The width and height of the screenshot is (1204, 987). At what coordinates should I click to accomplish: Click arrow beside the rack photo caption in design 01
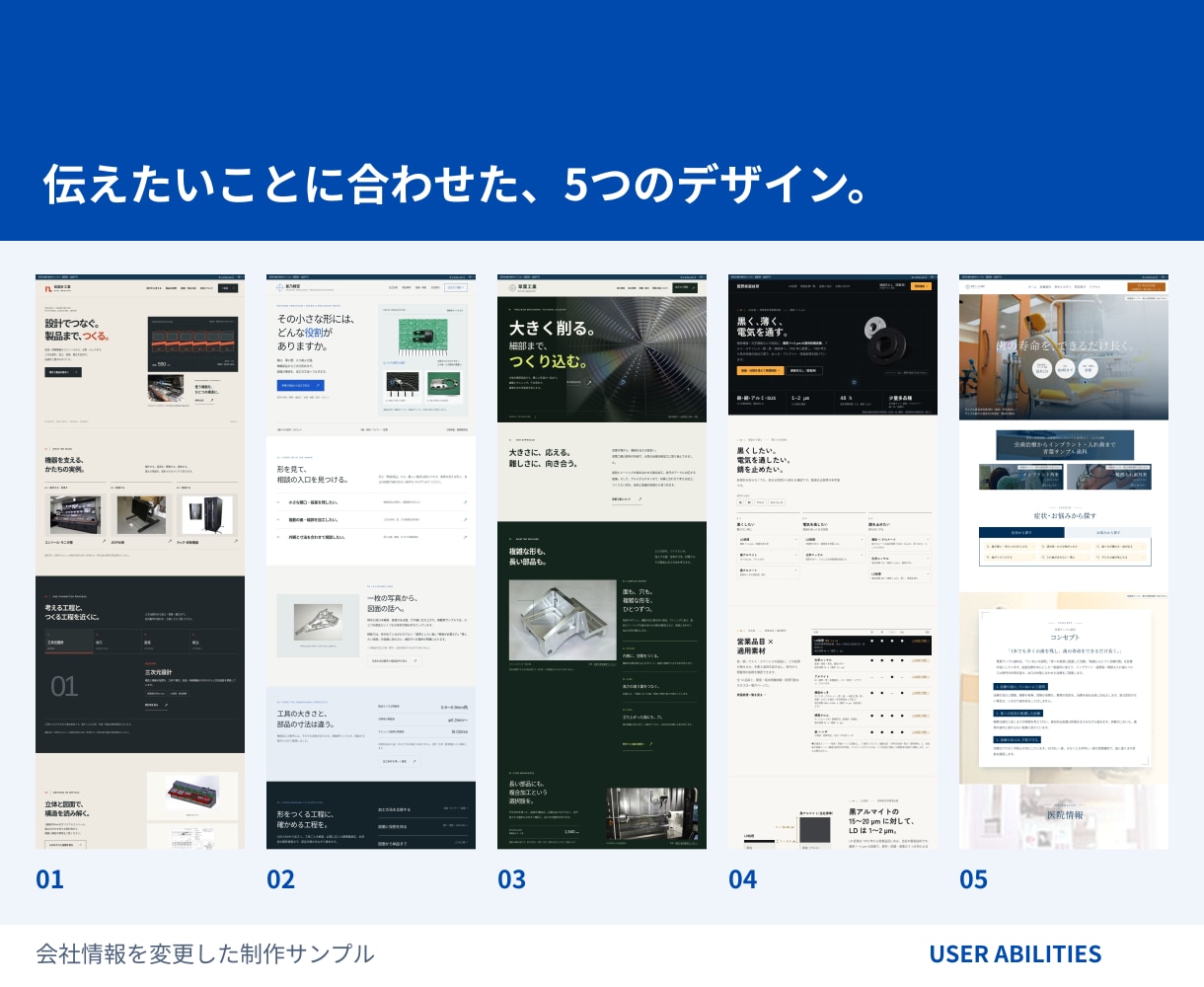tap(236, 541)
